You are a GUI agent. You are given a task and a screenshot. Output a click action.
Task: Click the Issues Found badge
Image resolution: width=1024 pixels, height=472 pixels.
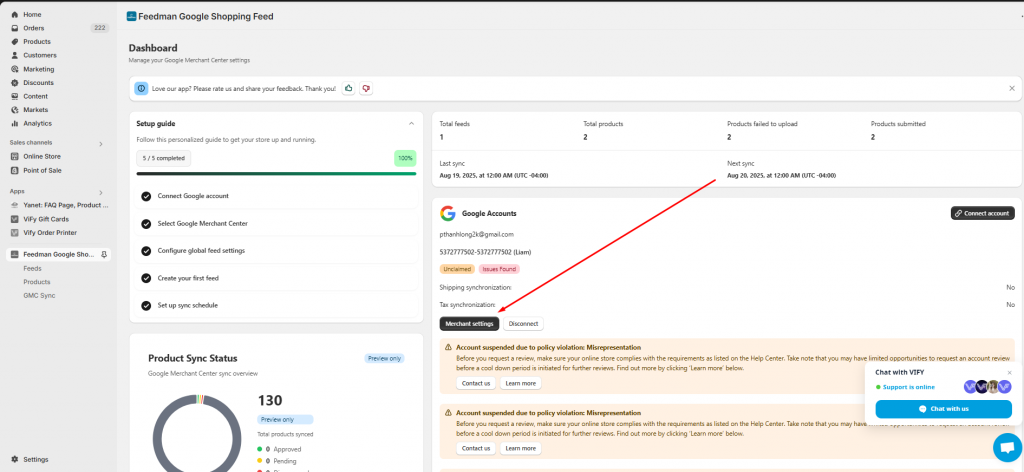pos(500,269)
